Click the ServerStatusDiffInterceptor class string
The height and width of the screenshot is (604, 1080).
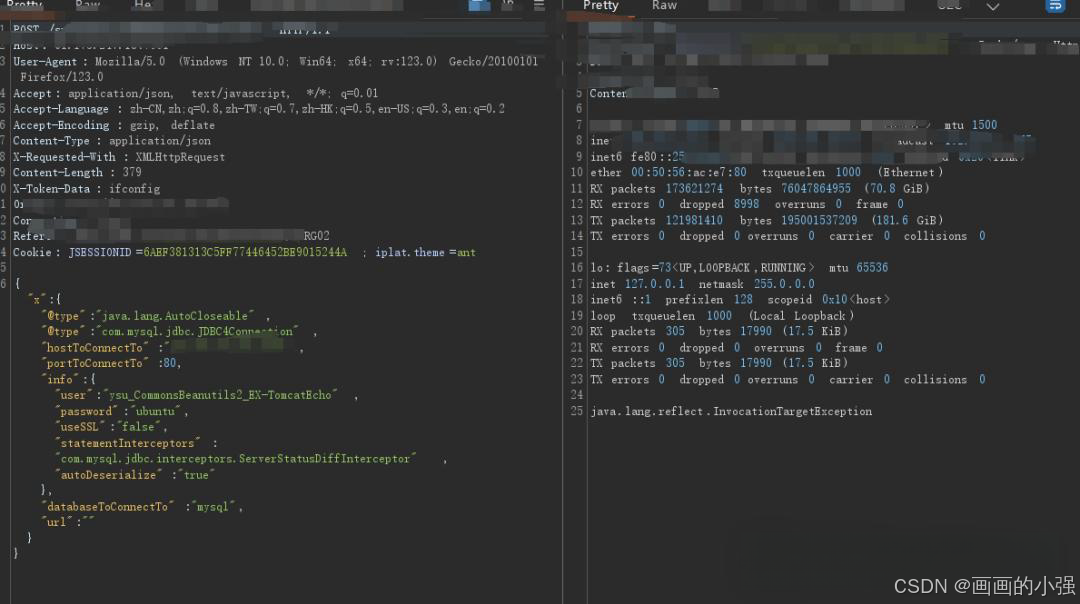(x=235, y=459)
